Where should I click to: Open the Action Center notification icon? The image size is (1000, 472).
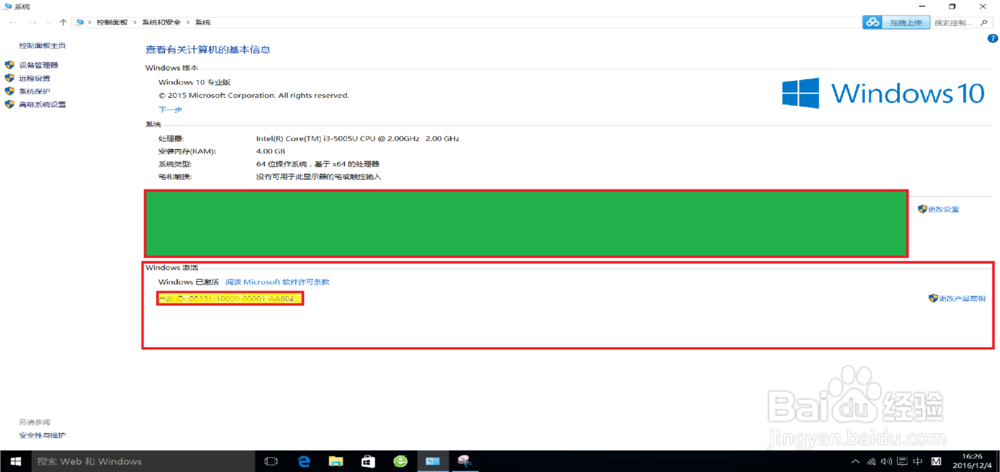tap(902, 461)
